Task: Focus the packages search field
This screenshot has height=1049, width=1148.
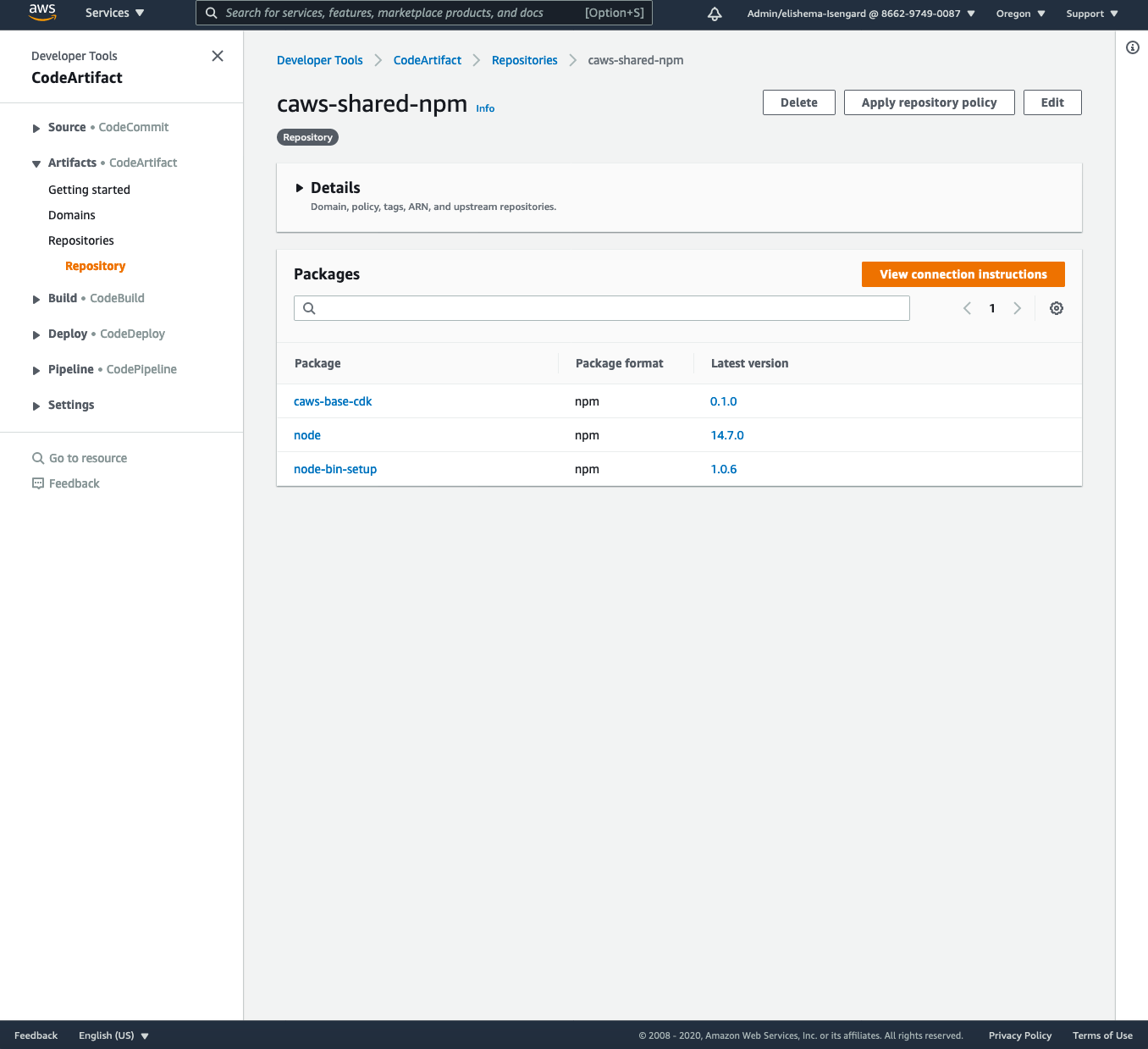Action: coord(602,308)
